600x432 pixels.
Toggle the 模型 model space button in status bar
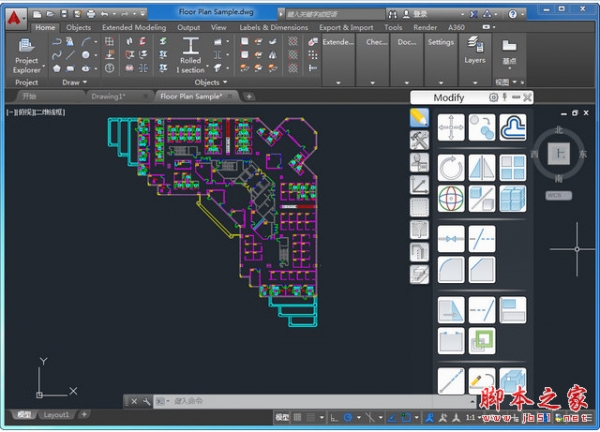coord(284,417)
